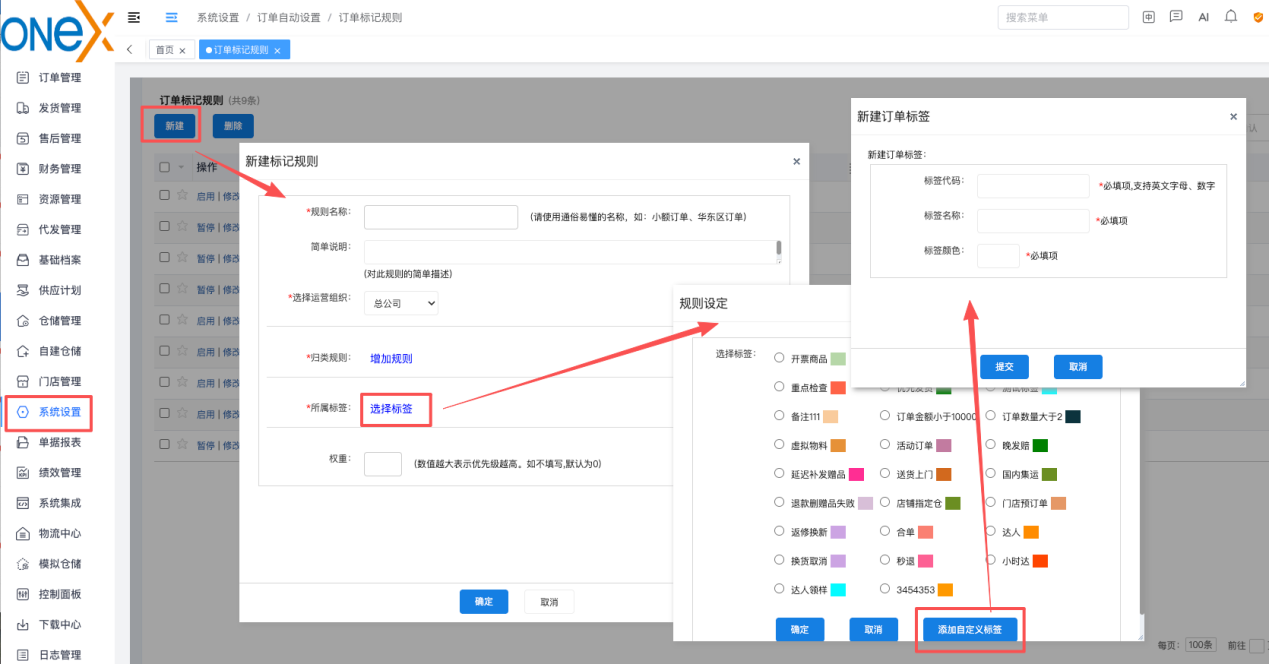This screenshot has width=1269, height=664.
Task: Open the 订单管理 sidebar icon
Action: (x=23, y=77)
